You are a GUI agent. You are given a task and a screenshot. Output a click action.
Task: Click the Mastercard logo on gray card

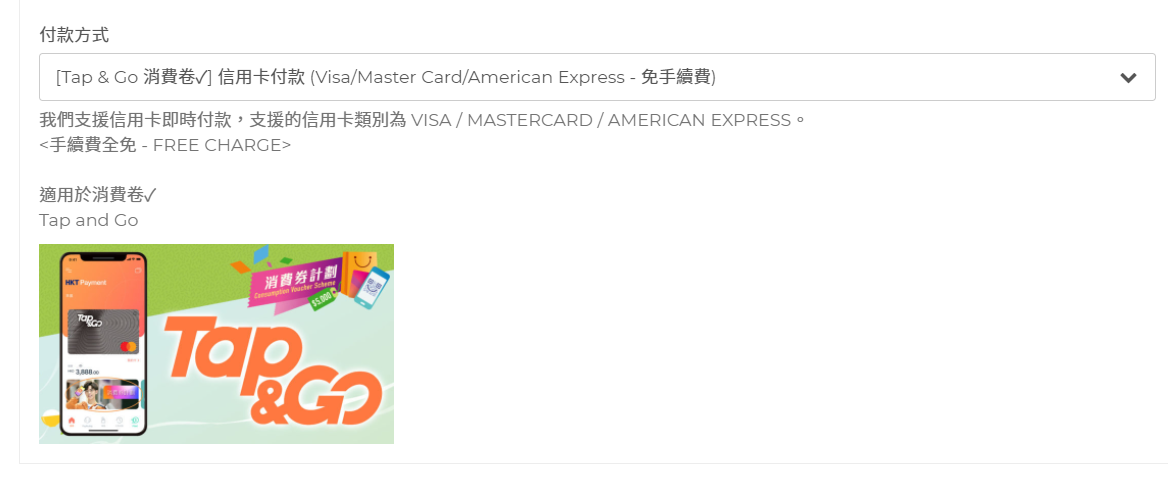tap(128, 347)
